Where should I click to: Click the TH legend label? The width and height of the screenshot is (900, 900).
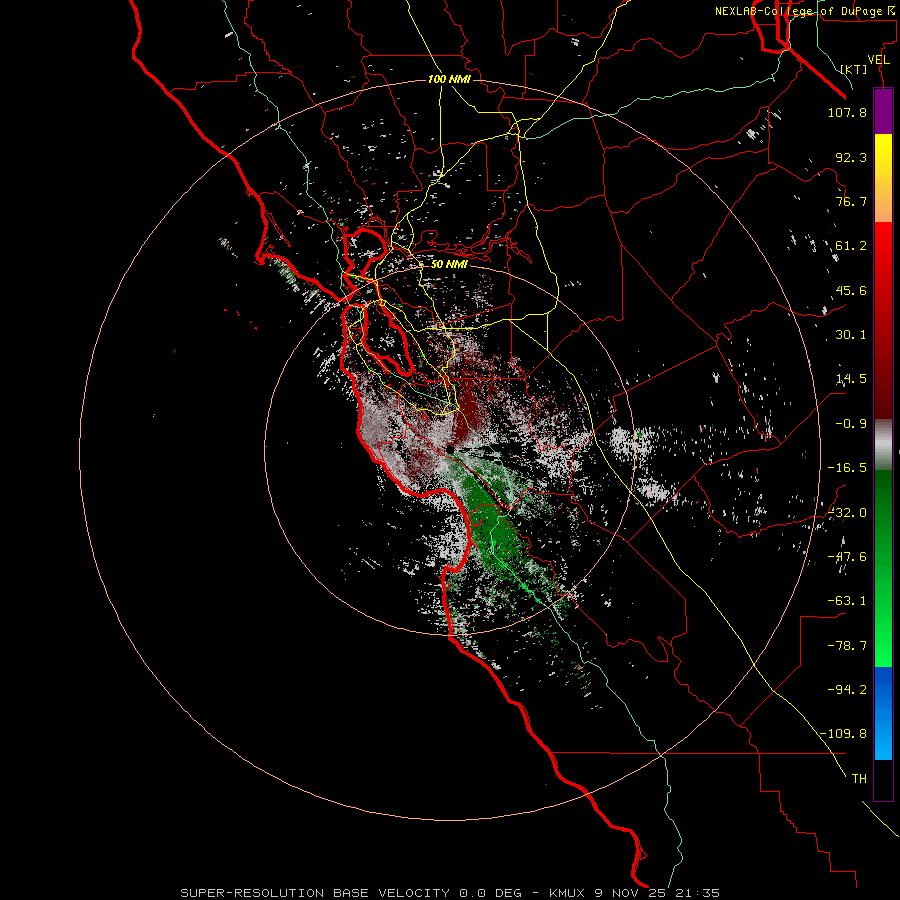coord(859,779)
